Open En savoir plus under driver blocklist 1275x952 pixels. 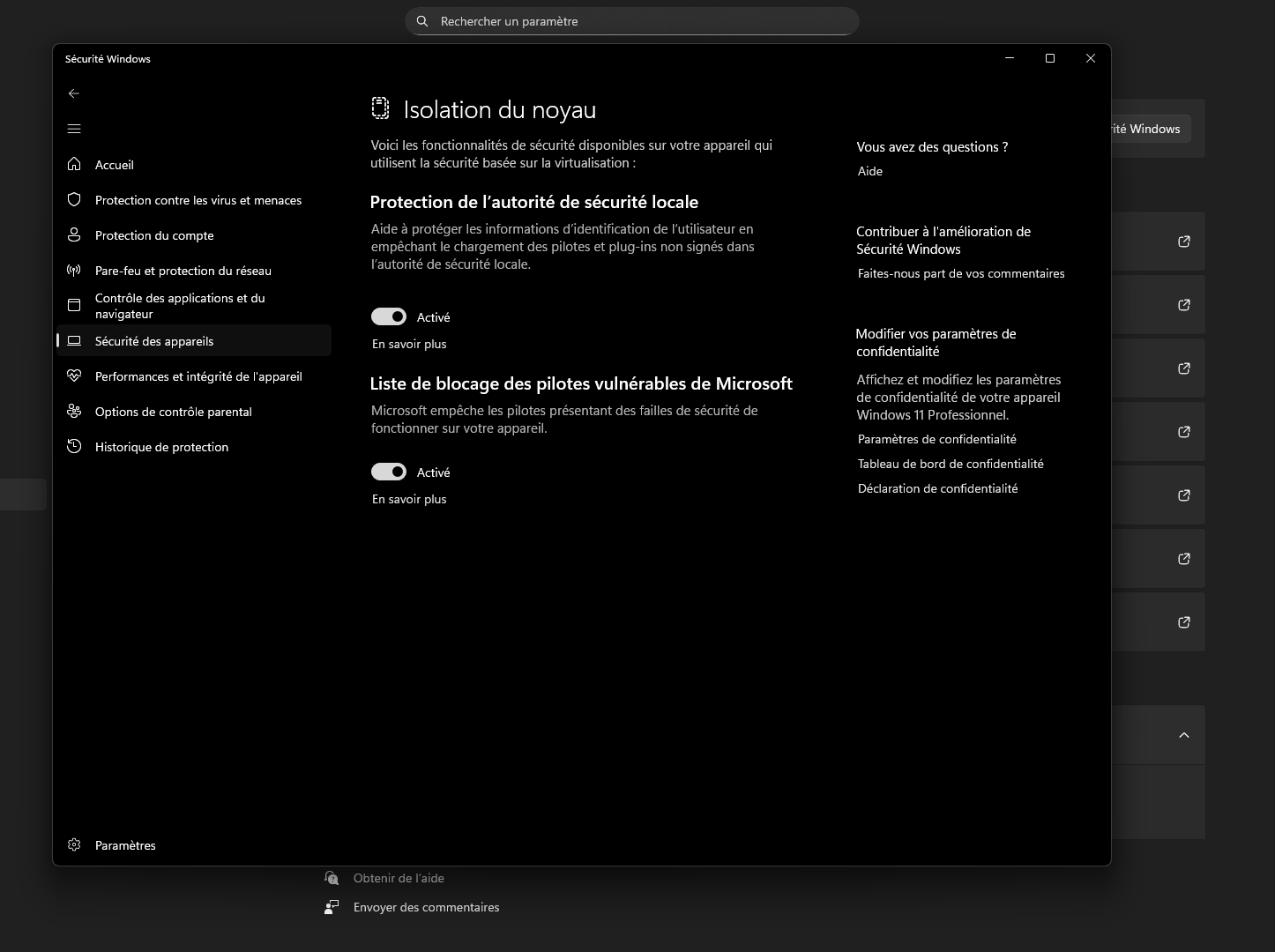tap(409, 499)
